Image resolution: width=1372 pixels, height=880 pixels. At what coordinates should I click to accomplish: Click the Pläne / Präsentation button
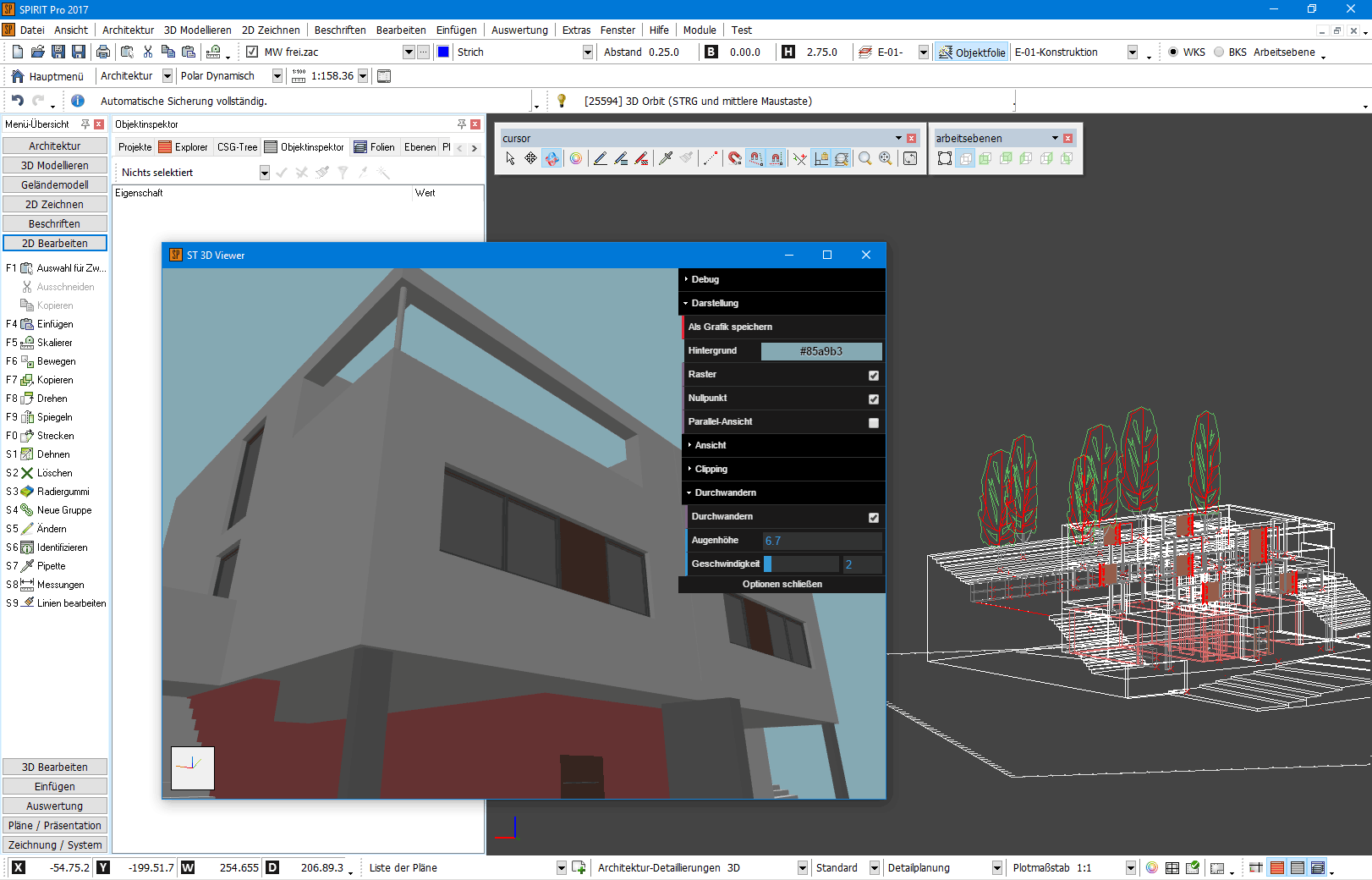(x=55, y=825)
